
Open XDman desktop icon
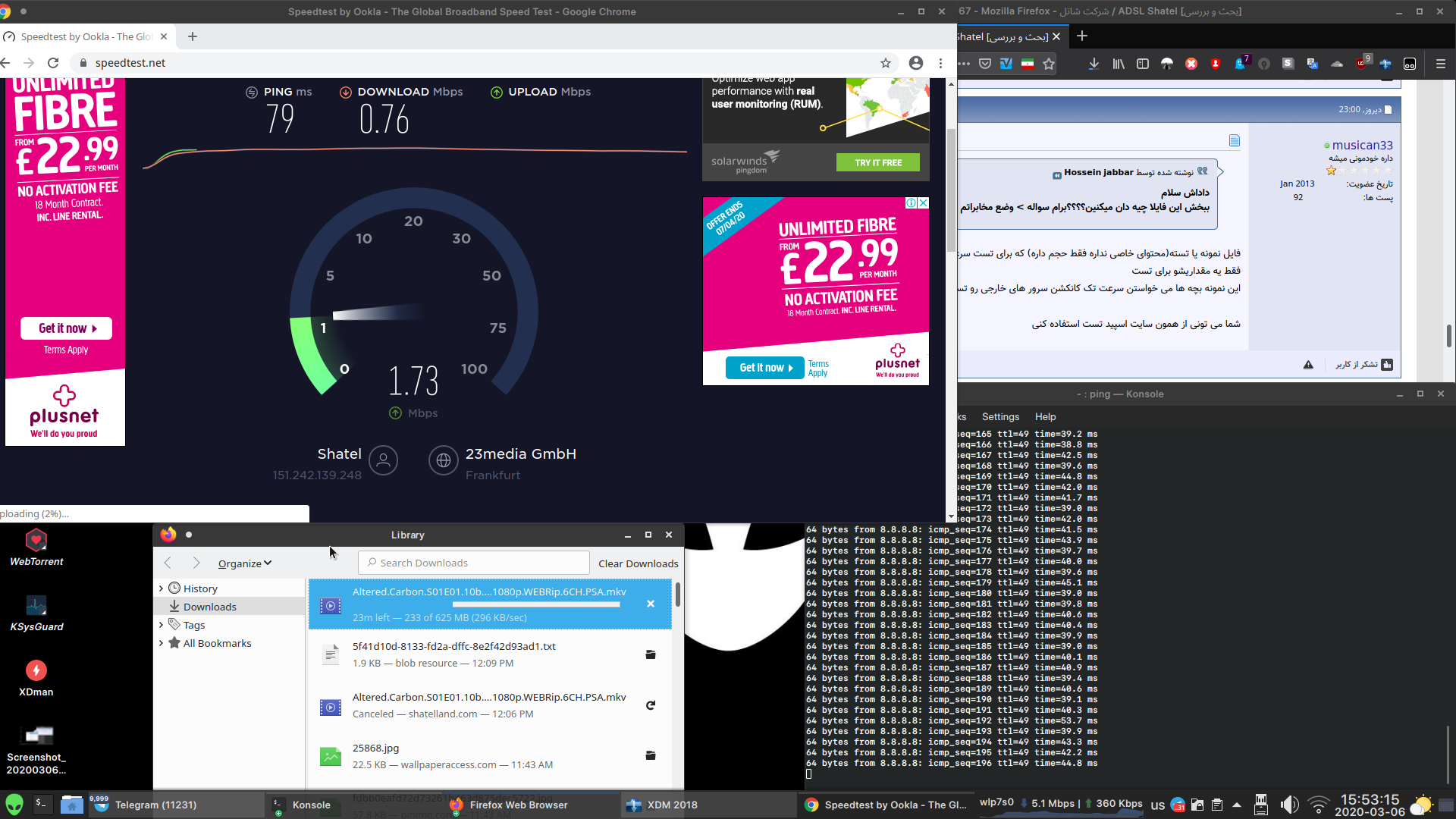coord(36,678)
